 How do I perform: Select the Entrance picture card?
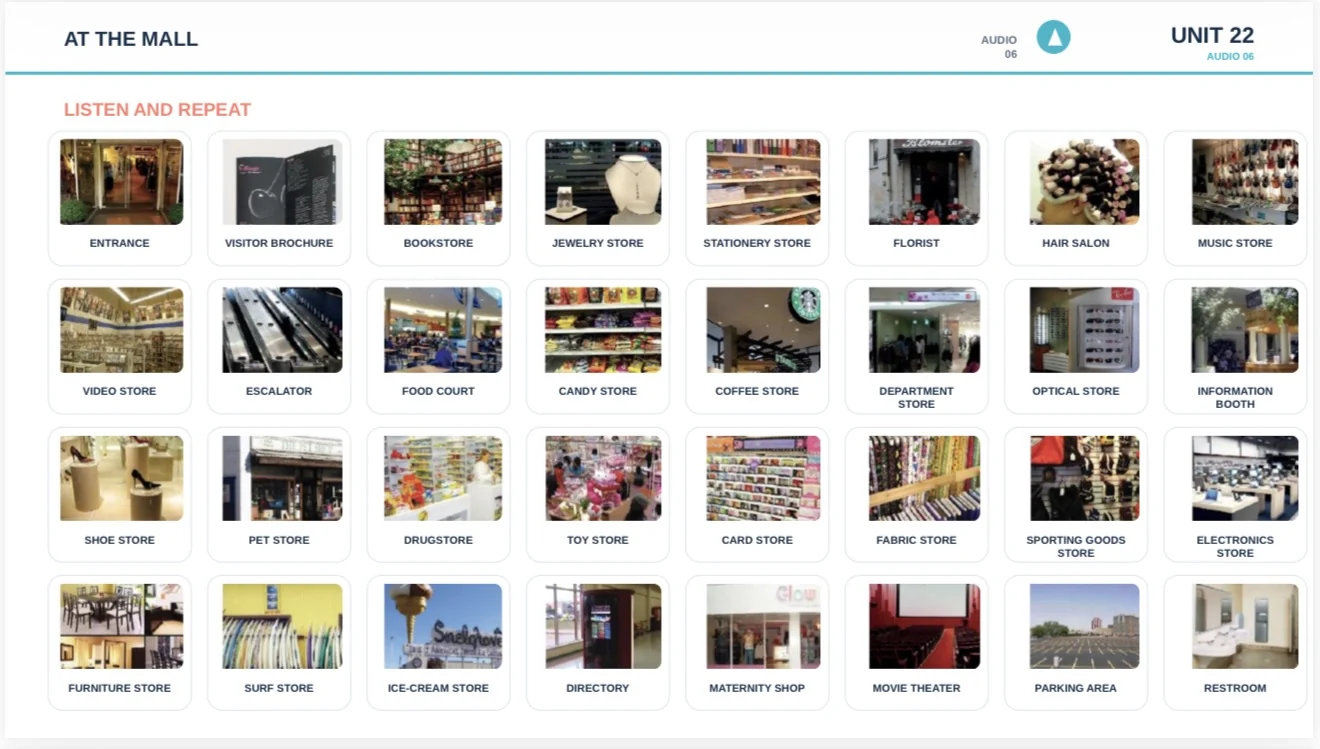coord(120,198)
